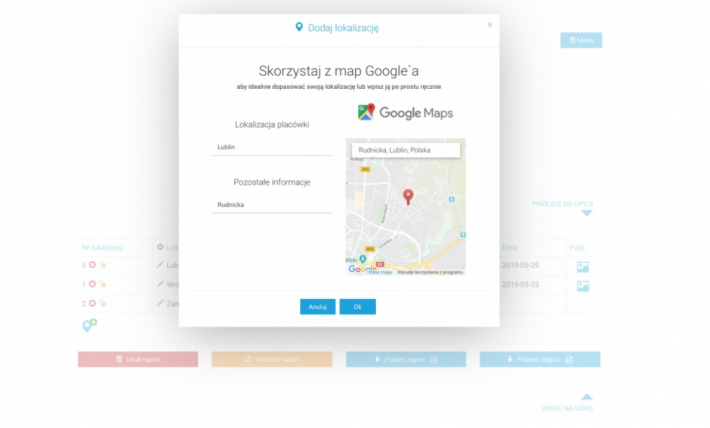Image resolution: width=710 pixels, height=428 pixels.
Task: Expand the Przejdź do opcji arrow
Action: [587, 213]
